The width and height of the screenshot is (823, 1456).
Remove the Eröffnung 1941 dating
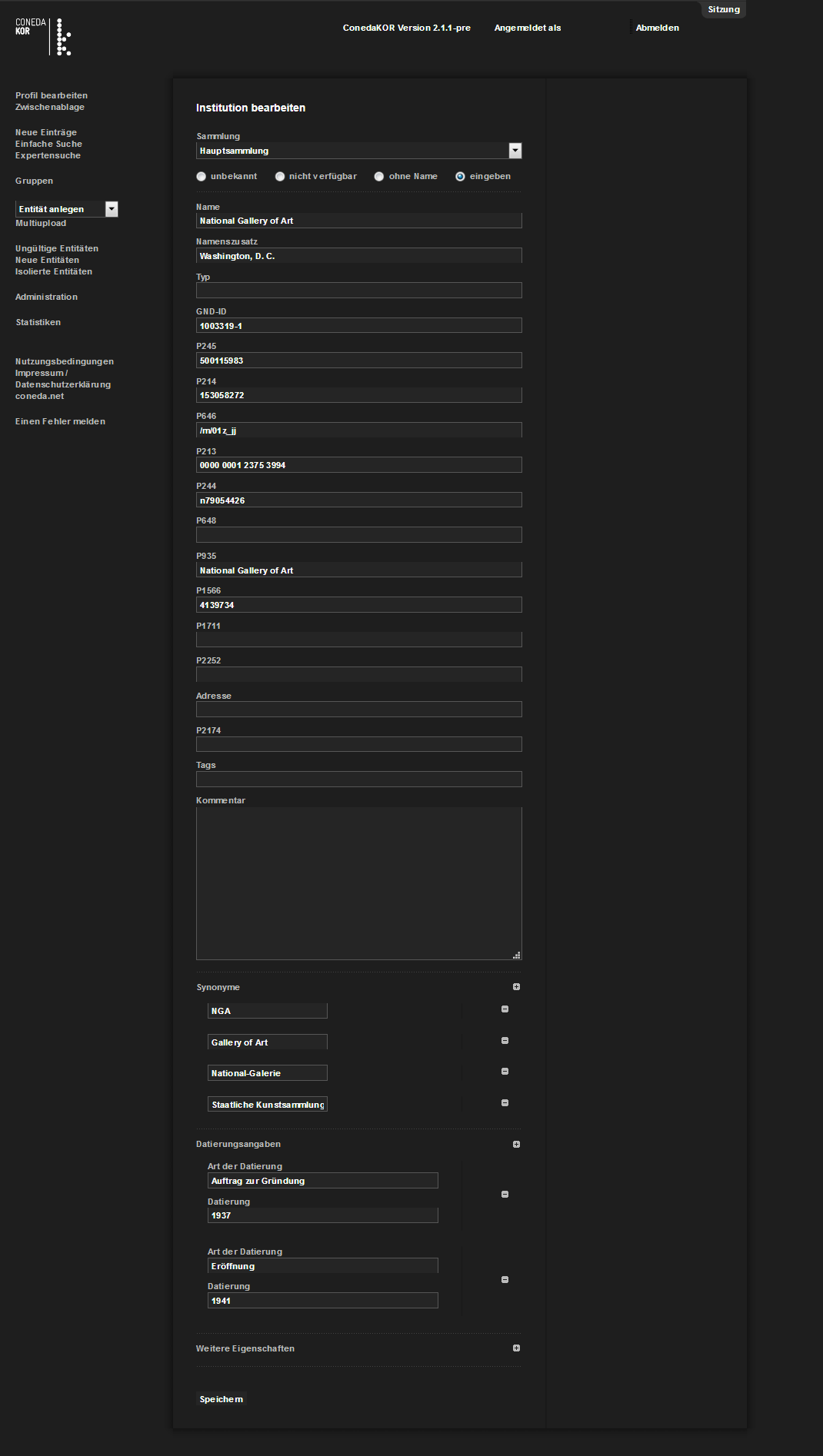coord(505,1280)
